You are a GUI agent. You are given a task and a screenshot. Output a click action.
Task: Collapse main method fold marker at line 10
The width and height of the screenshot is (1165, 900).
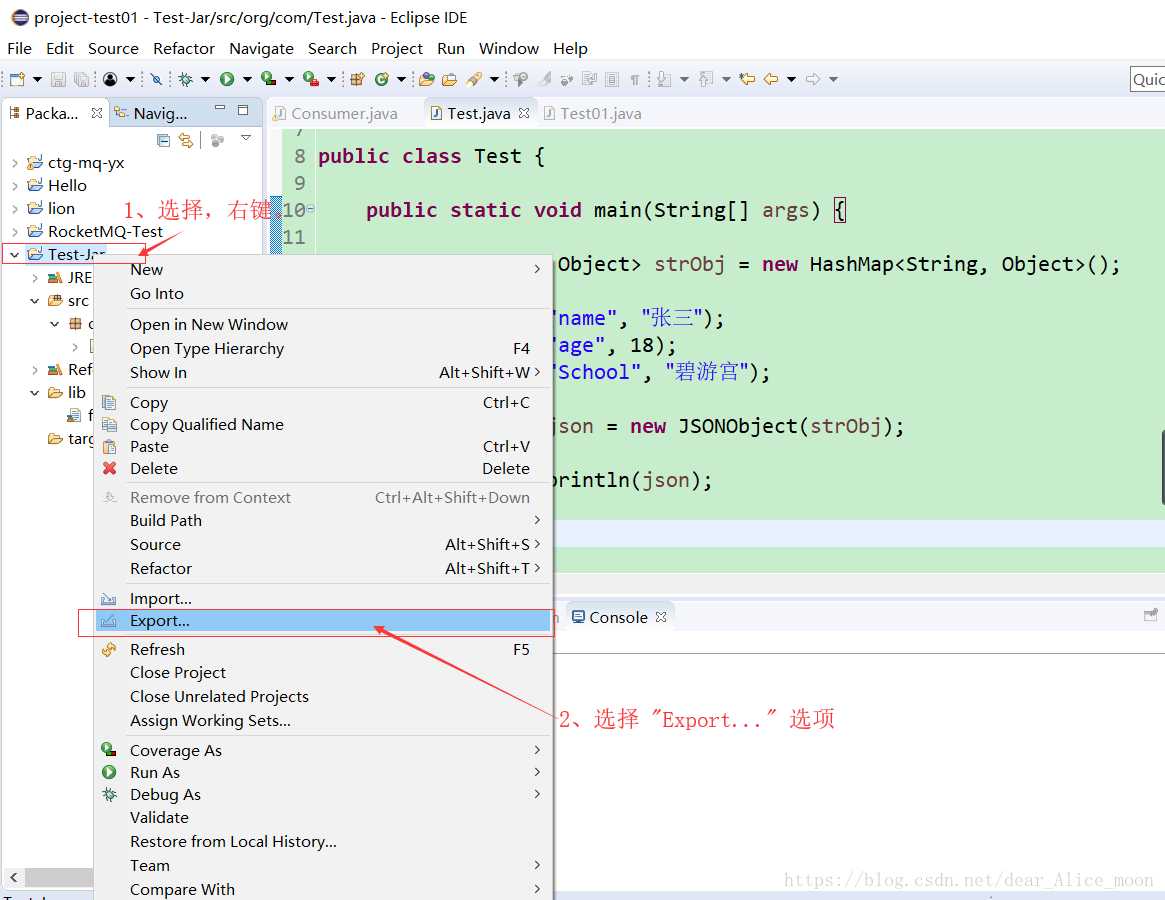[x=311, y=209]
